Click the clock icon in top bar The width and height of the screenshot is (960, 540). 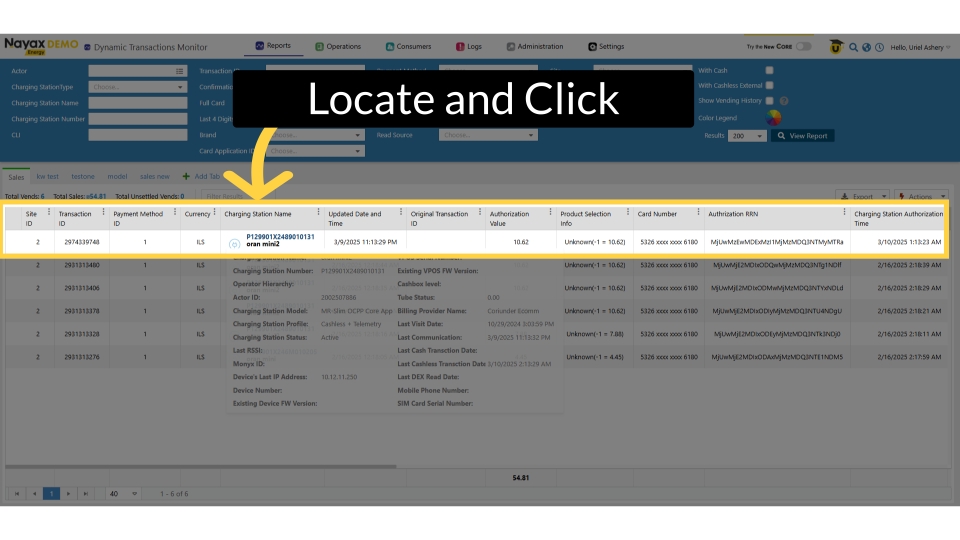pos(879,47)
